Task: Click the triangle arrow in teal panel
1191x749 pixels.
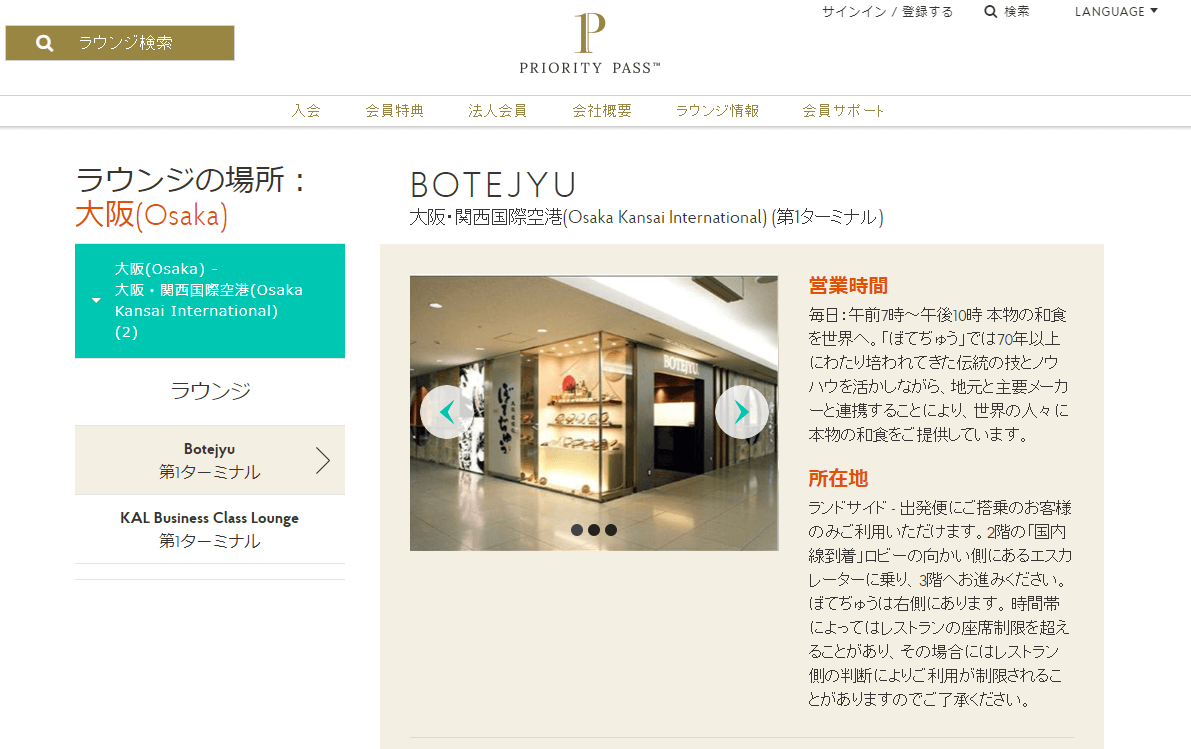Action: tap(96, 301)
